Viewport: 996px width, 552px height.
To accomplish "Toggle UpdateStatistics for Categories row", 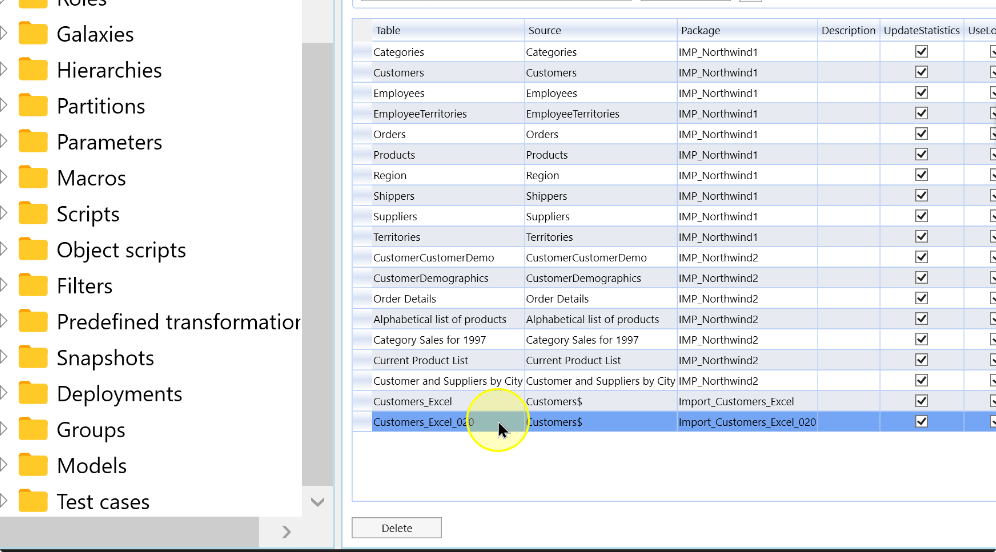I will coord(921,51).
